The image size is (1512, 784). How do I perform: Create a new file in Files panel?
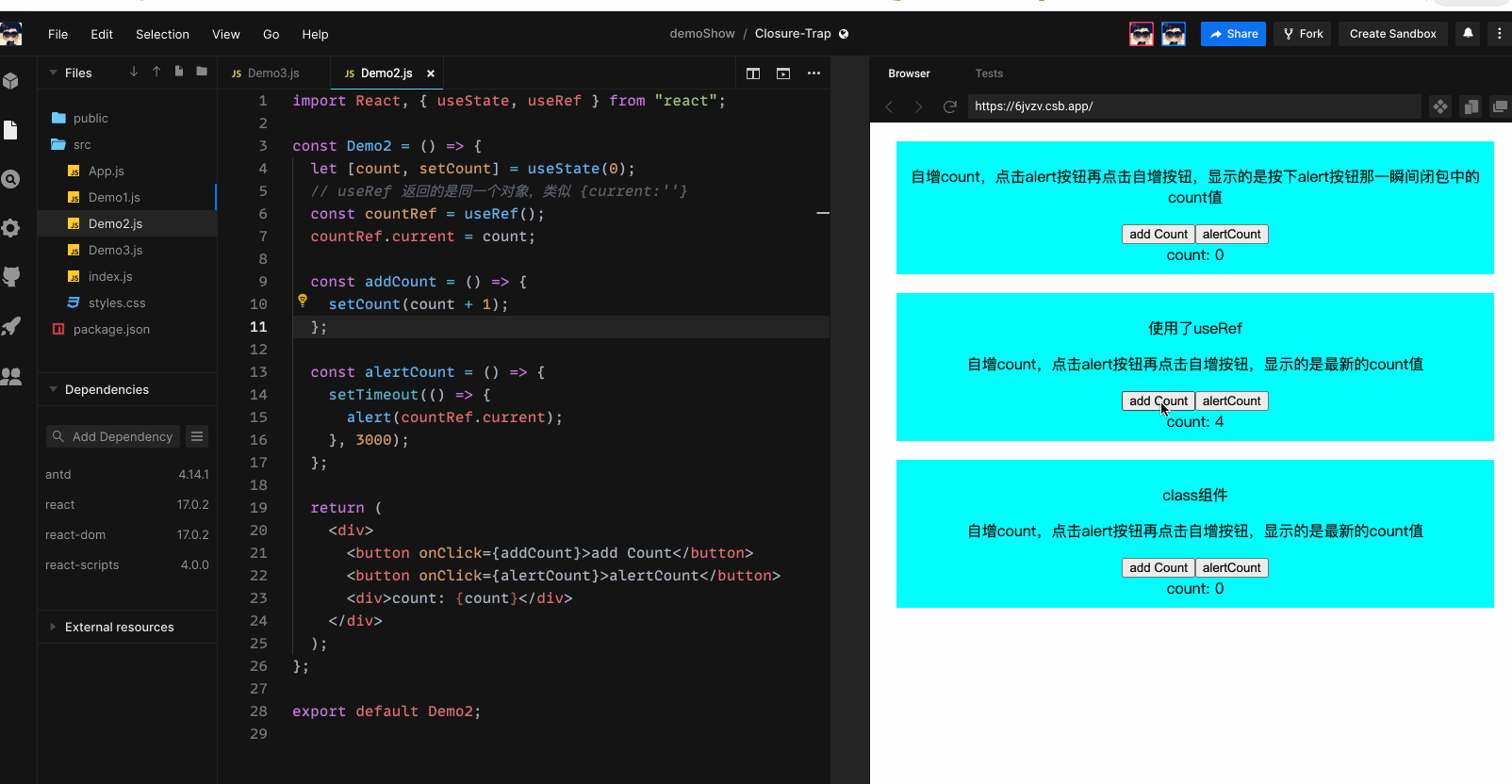tap(179, 72)
